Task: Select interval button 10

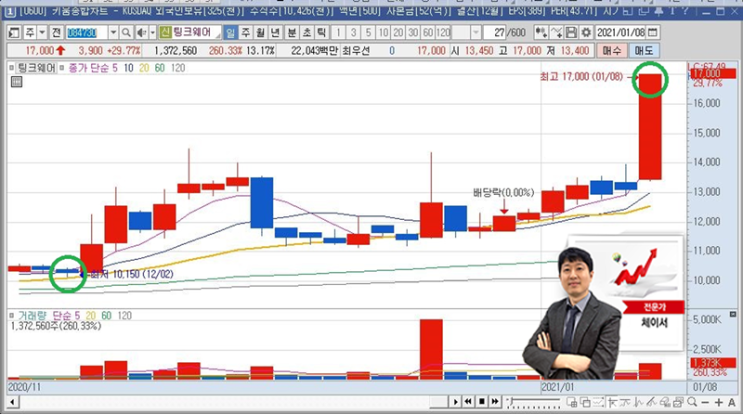Action: 383,33
